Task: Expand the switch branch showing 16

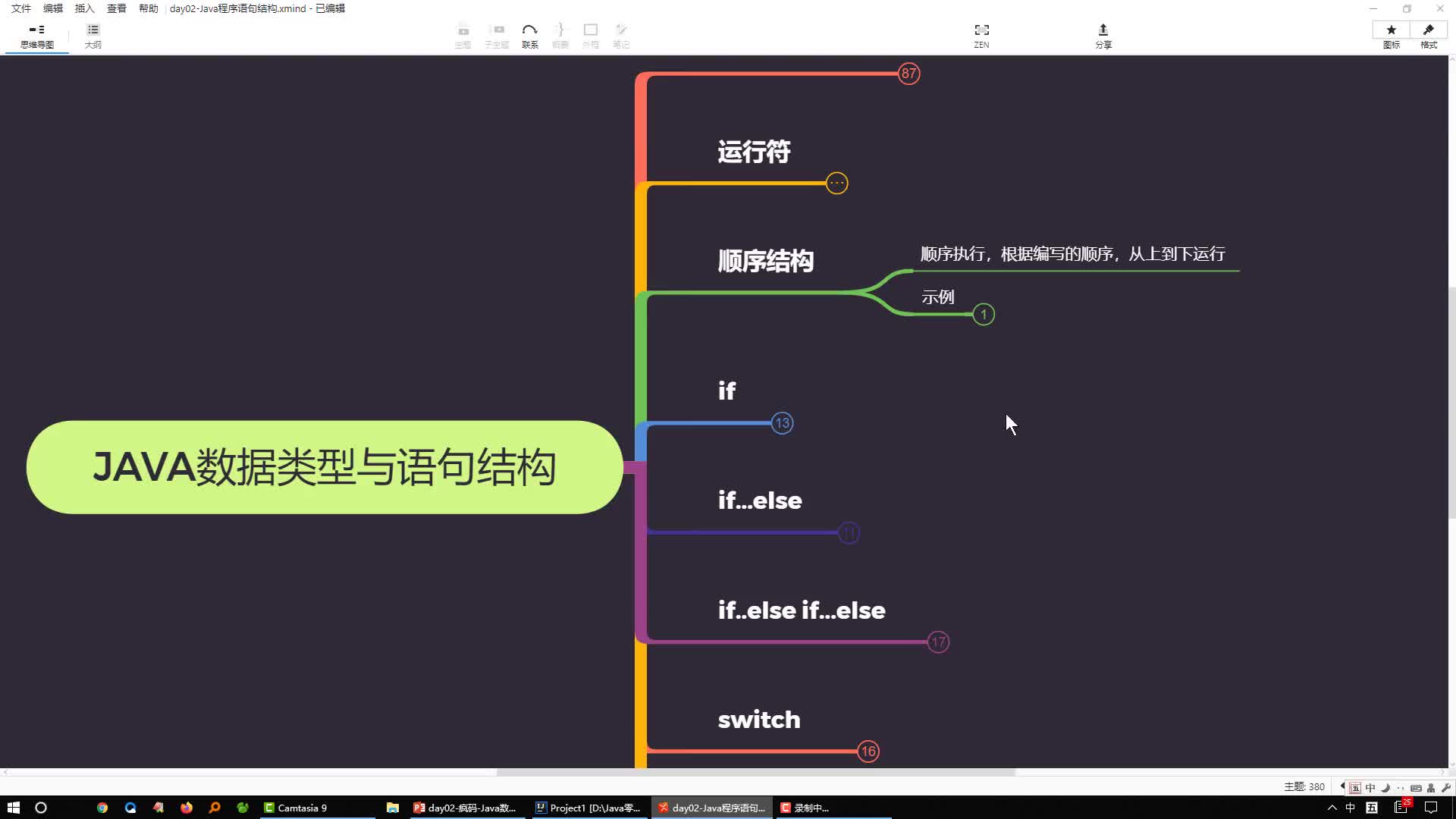Action: [868, 752]
